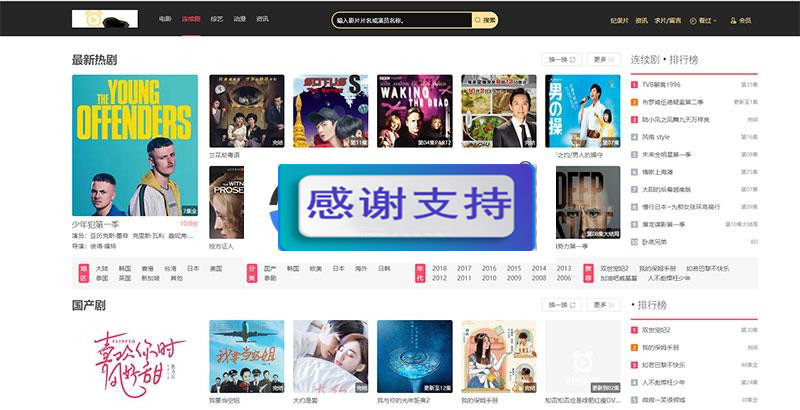Click the 更多 button in 国产剧 section
800x410 pixels.
point(604,305)
